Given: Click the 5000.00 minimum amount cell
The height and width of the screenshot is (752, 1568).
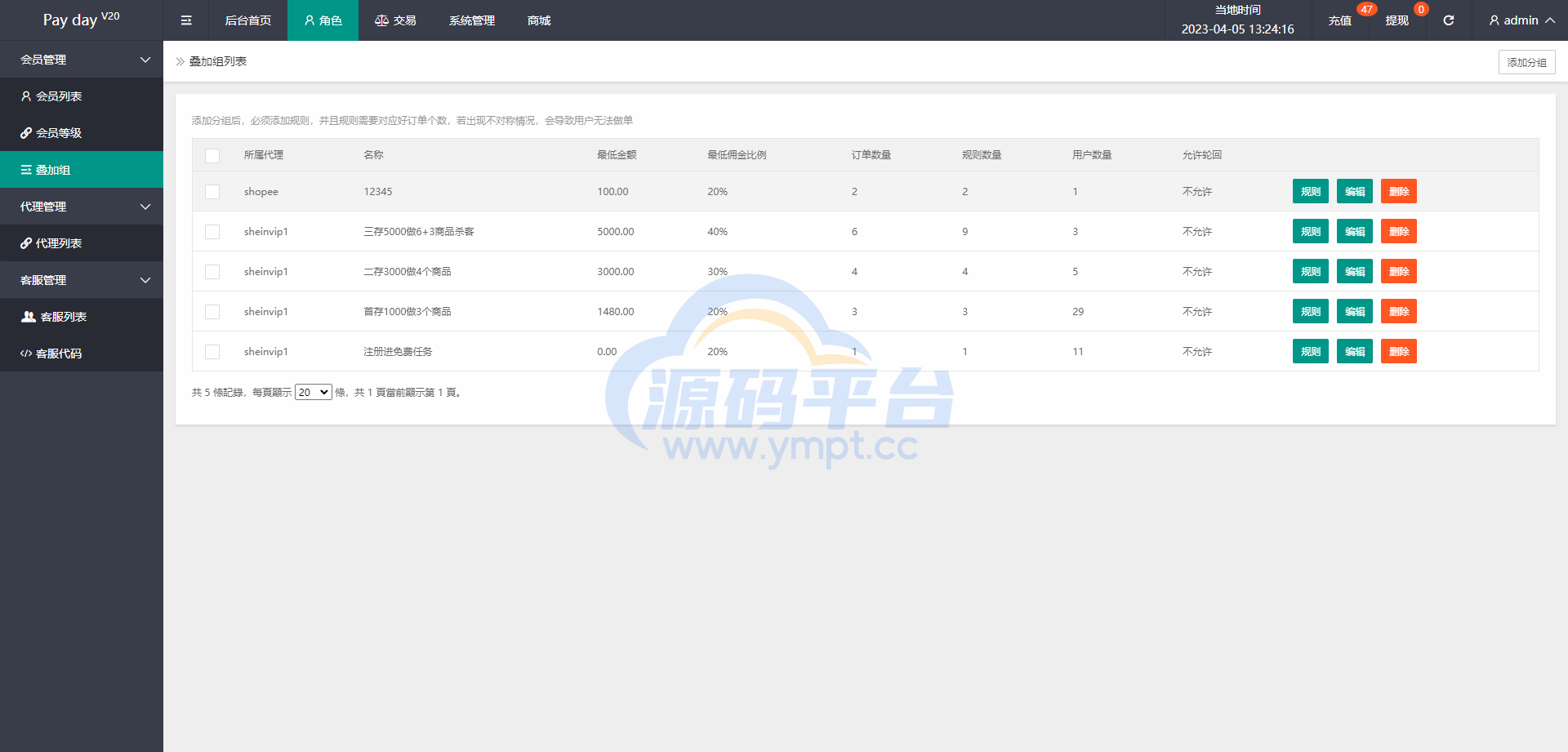Looking at the screenshot, I should [616, 232].
